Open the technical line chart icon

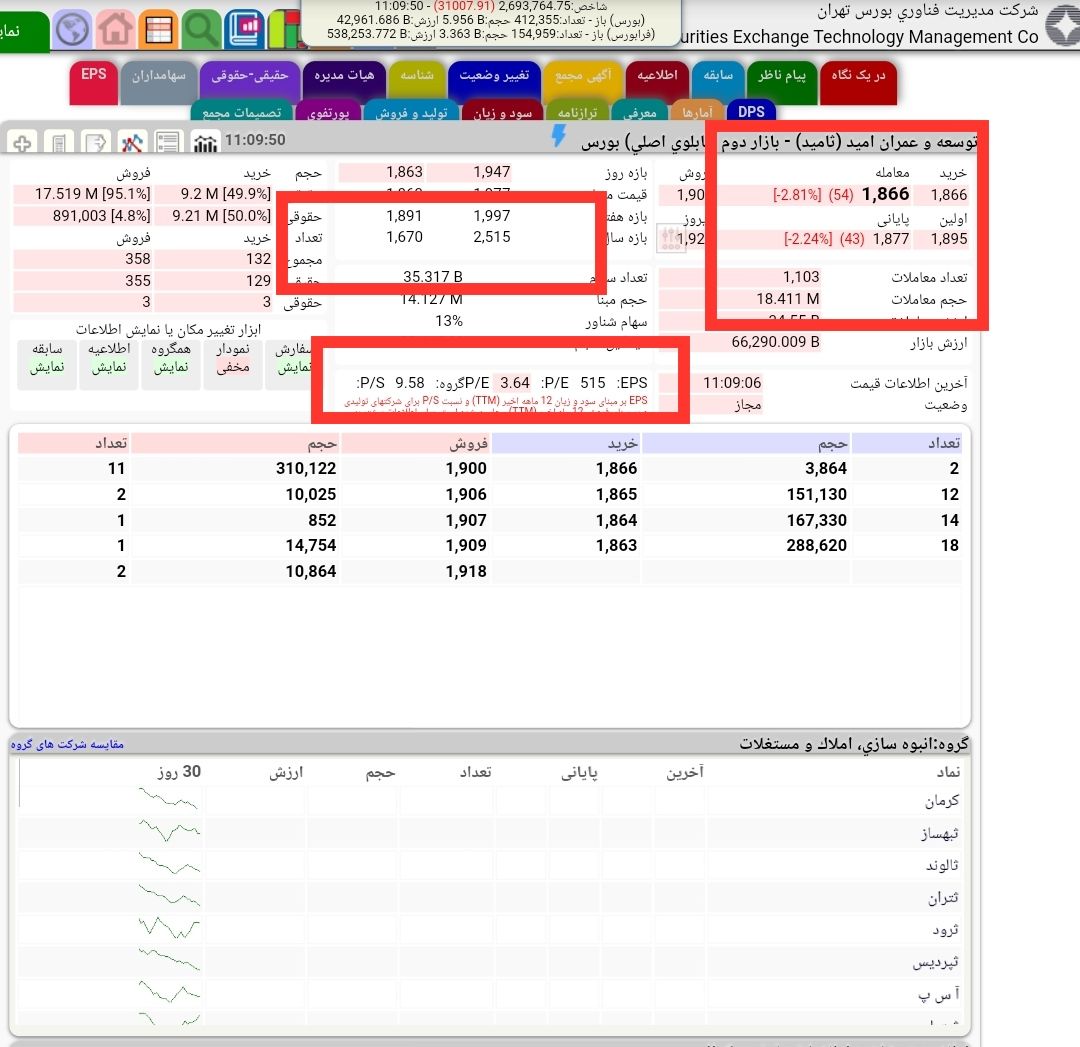click(132, 143)
